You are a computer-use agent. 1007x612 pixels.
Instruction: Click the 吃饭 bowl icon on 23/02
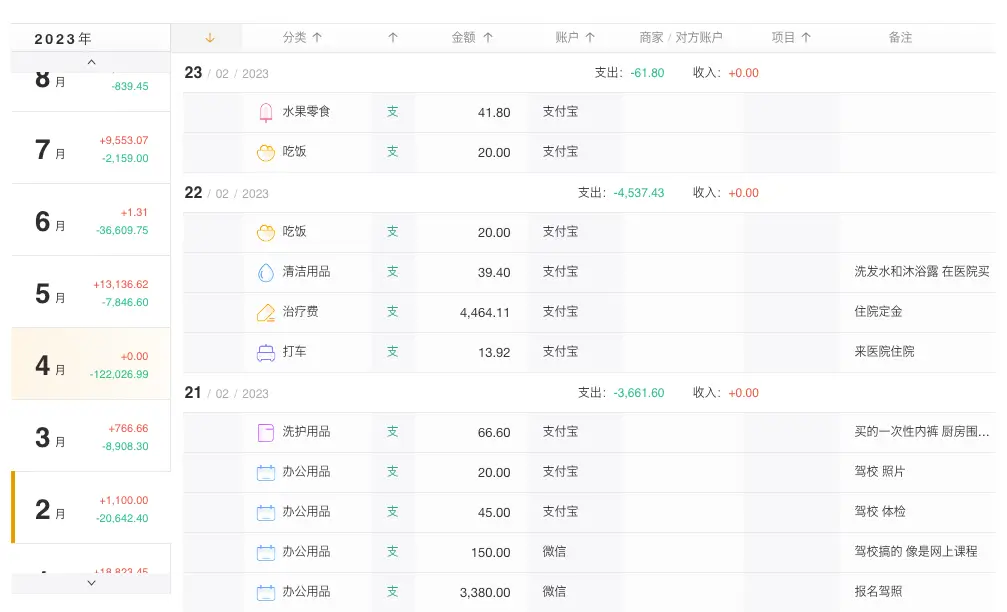click(265, 153)
